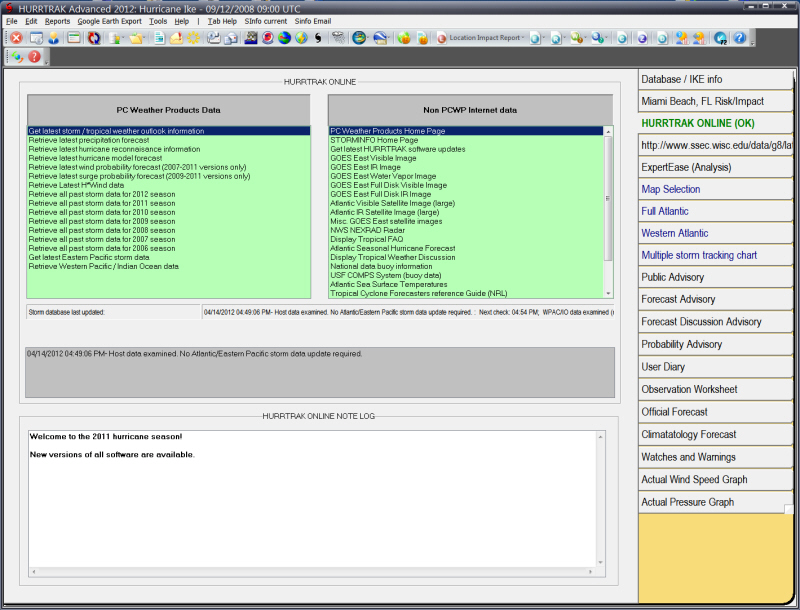Screen dimensions: 800x610
Task: Select Retrieve latest hurricane model forecast
Action: (95, 158)
